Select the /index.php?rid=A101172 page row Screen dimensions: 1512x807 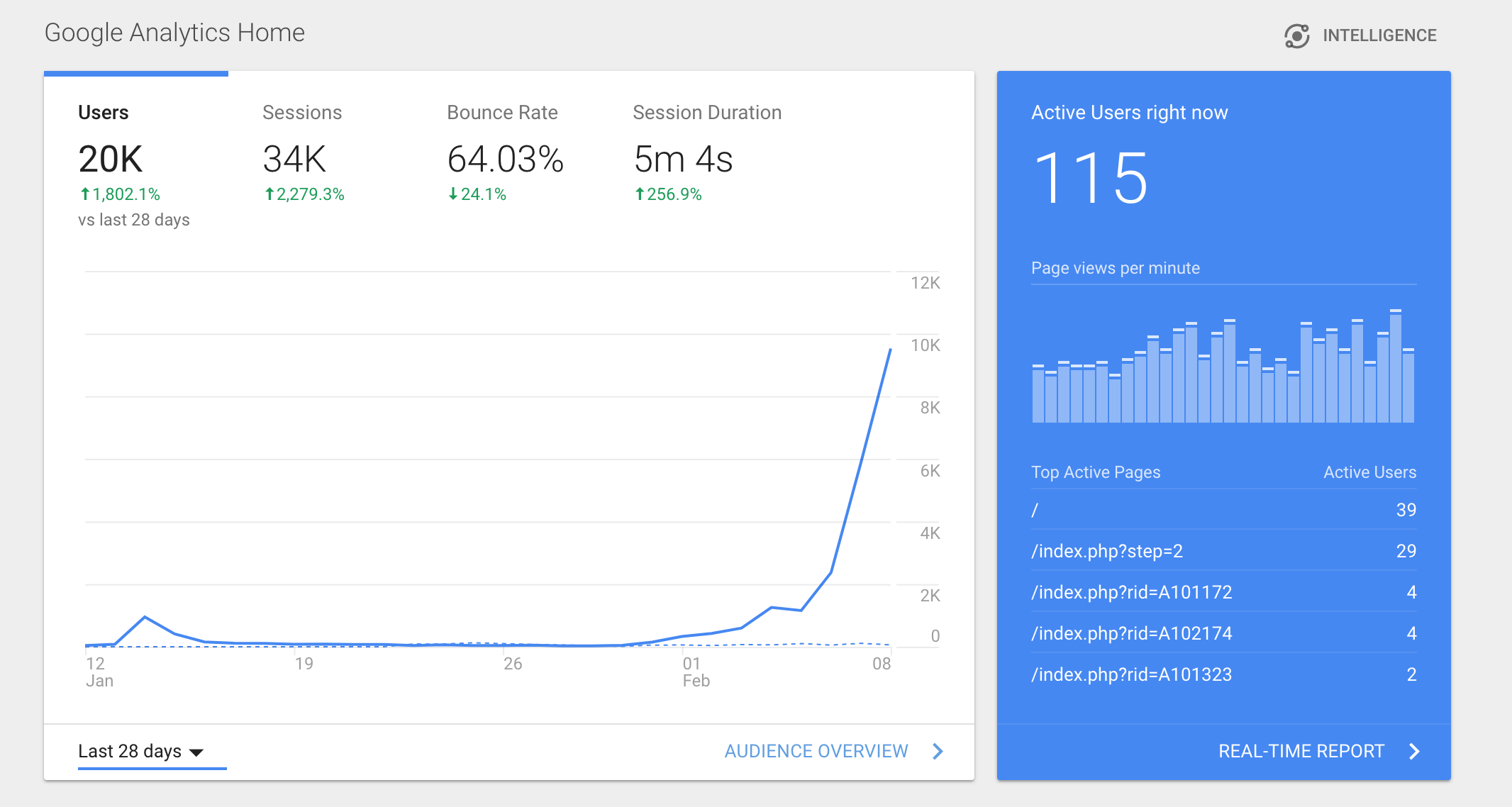pos(1224,592)
